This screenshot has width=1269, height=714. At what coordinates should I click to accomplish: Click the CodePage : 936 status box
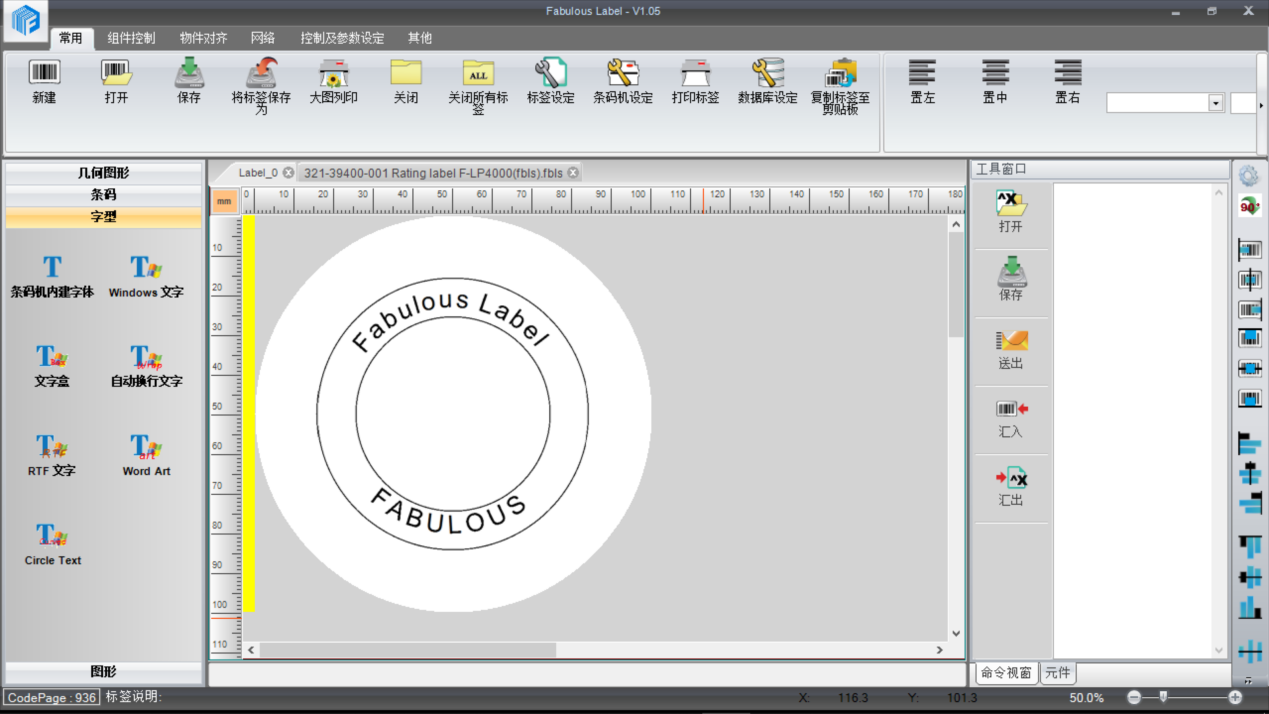coord(52,697)
